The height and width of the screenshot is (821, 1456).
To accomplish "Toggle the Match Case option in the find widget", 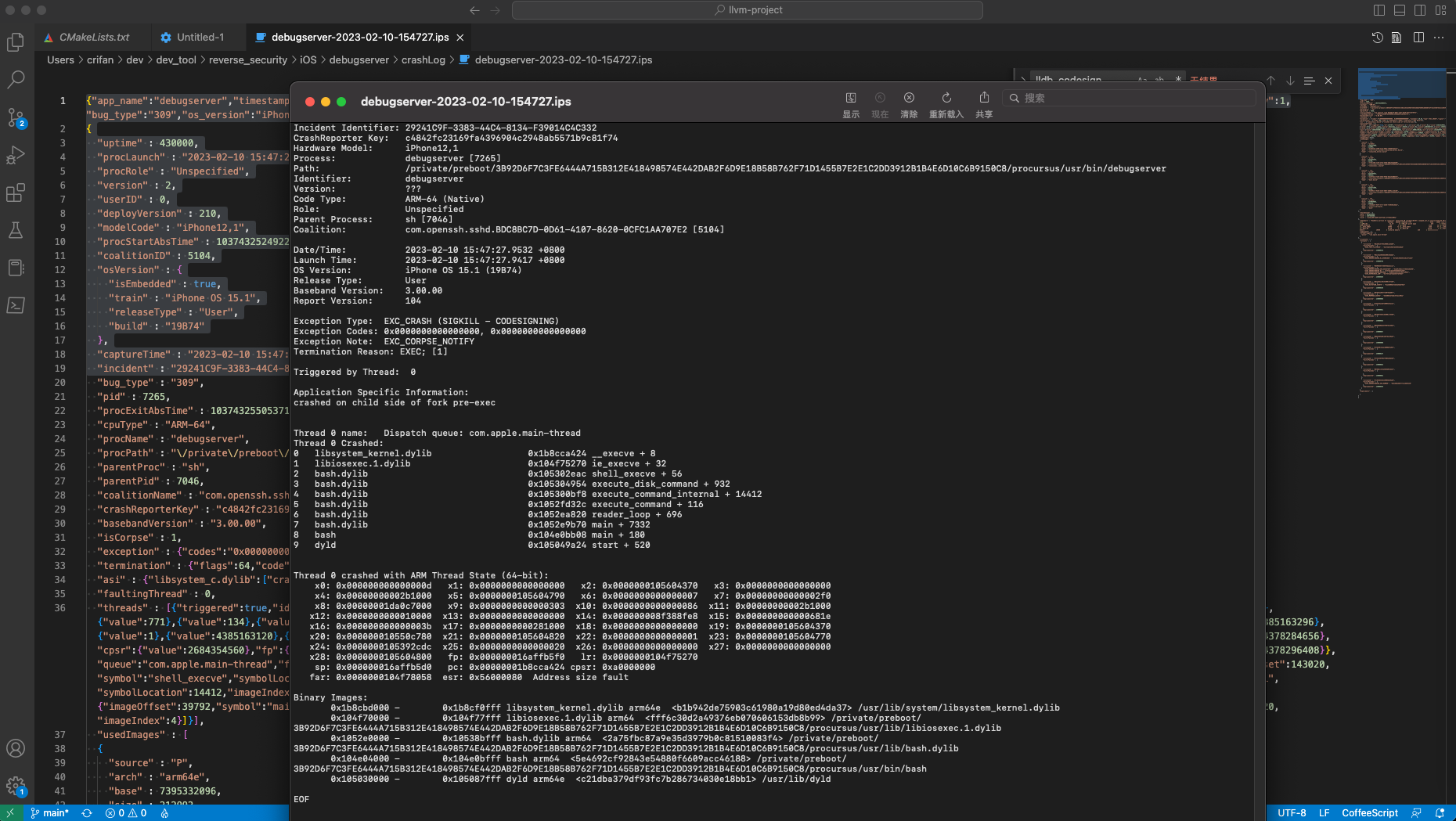I will [1142, 80].
